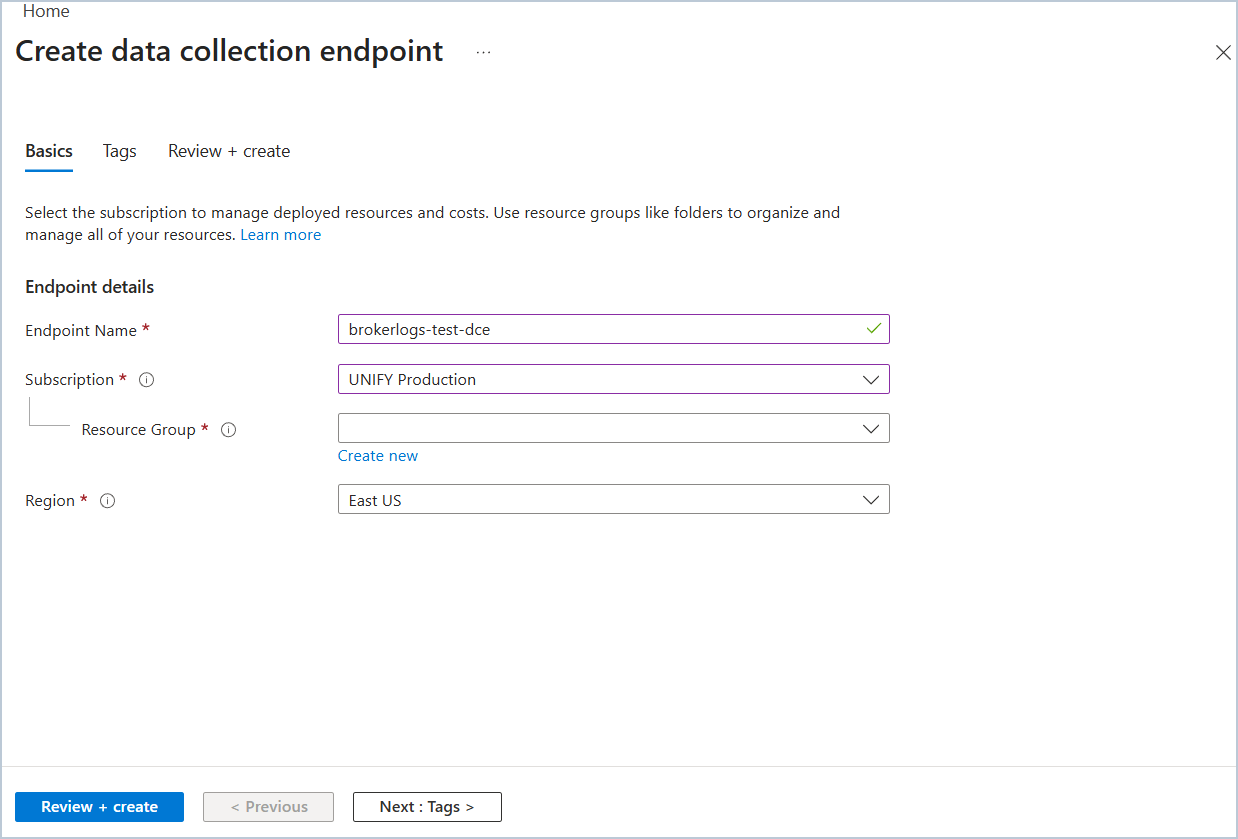Go to the Home breadcrumb
1238x839 pixels.
tap(46, 11)
